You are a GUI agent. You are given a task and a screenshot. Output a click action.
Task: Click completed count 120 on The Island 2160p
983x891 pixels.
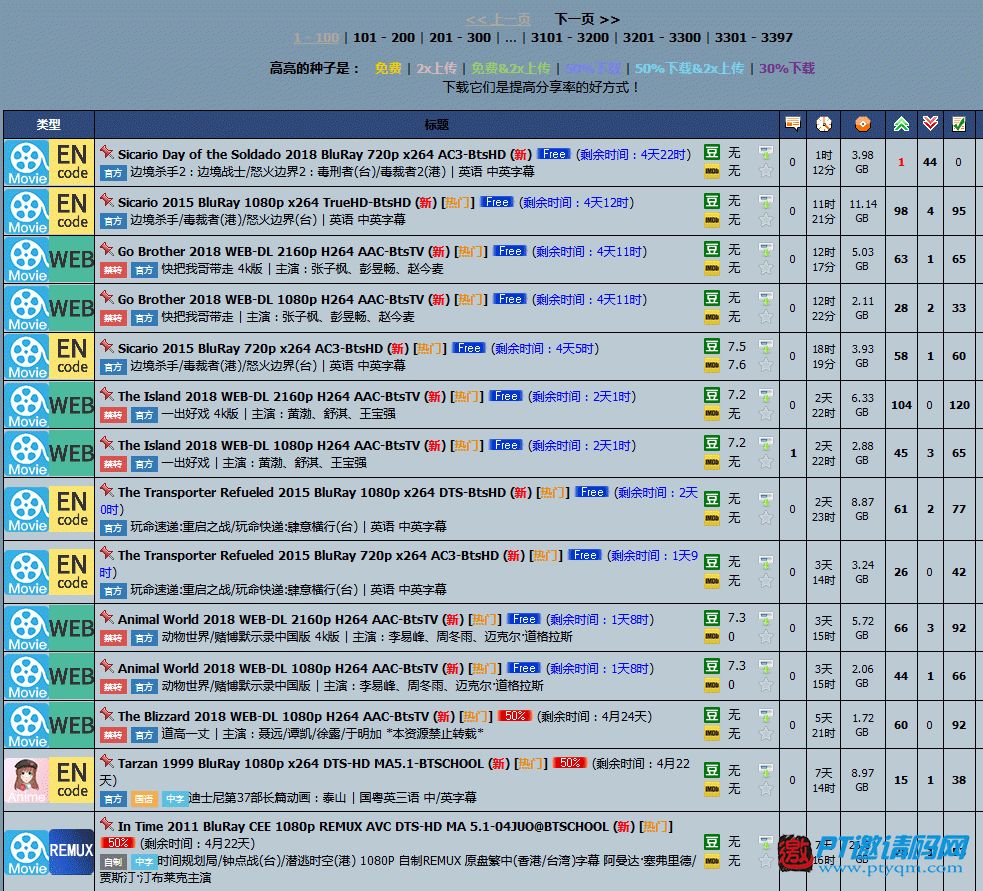(959, 405)
